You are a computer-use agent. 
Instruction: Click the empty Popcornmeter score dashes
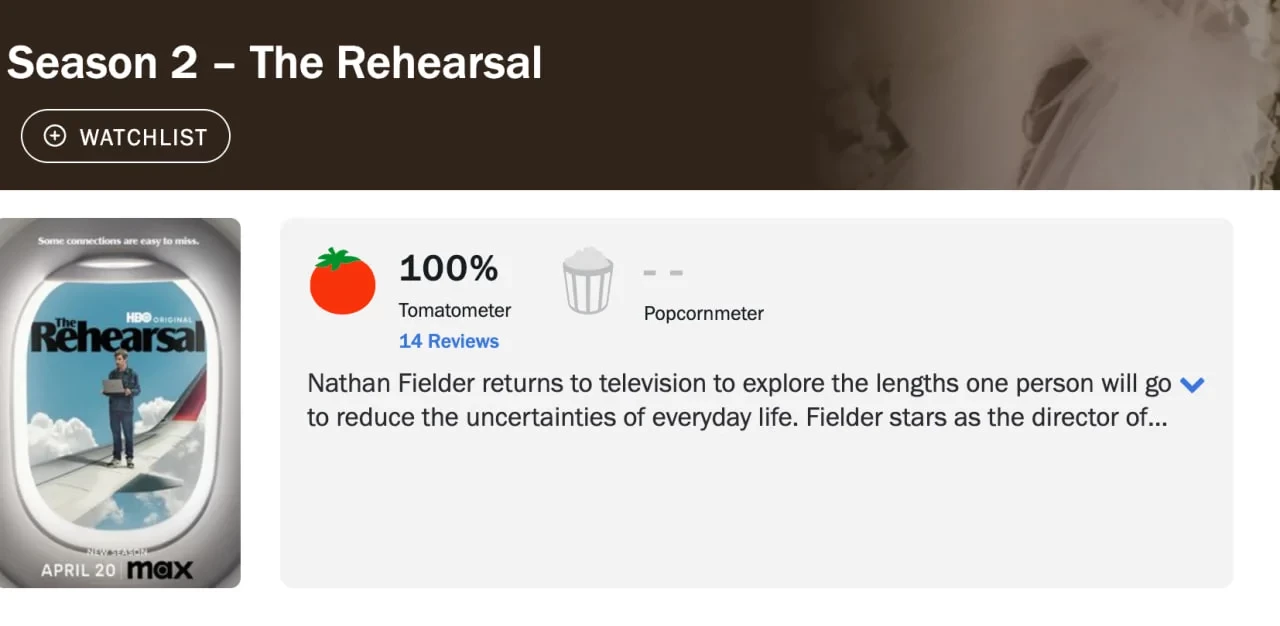[x=663, y=272]
